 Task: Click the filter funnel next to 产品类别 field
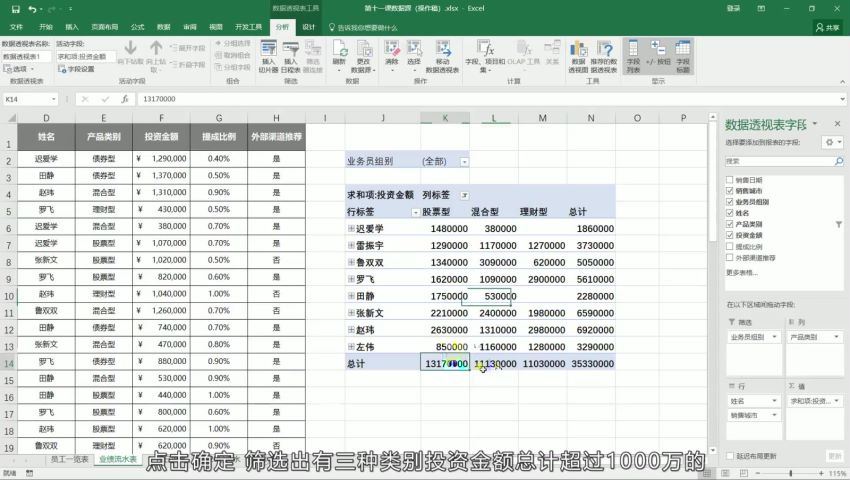839,224
